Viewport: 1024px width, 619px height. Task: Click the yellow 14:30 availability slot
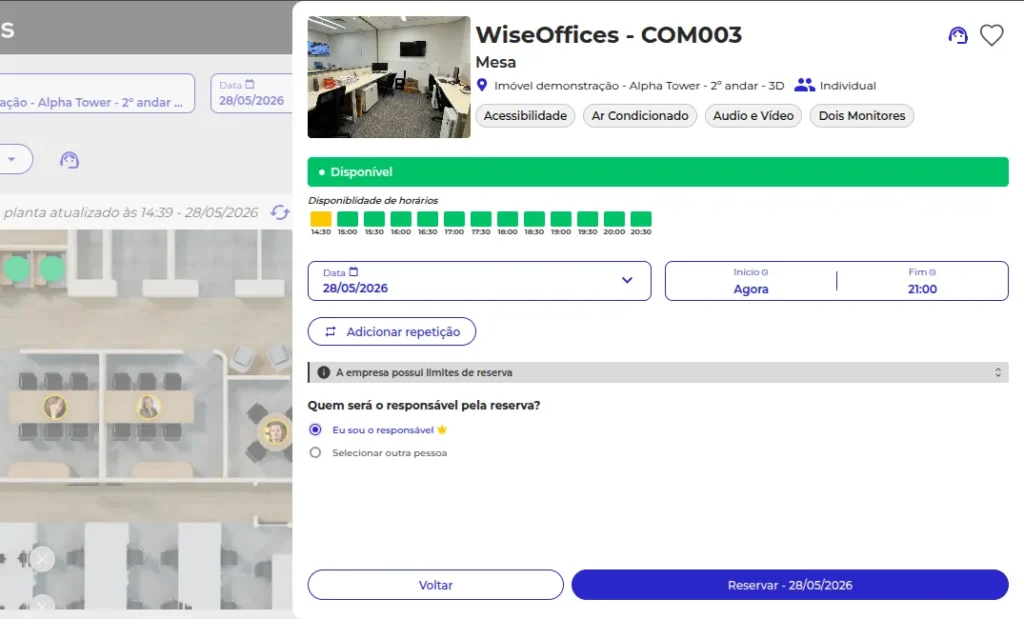tap(321, 219)
